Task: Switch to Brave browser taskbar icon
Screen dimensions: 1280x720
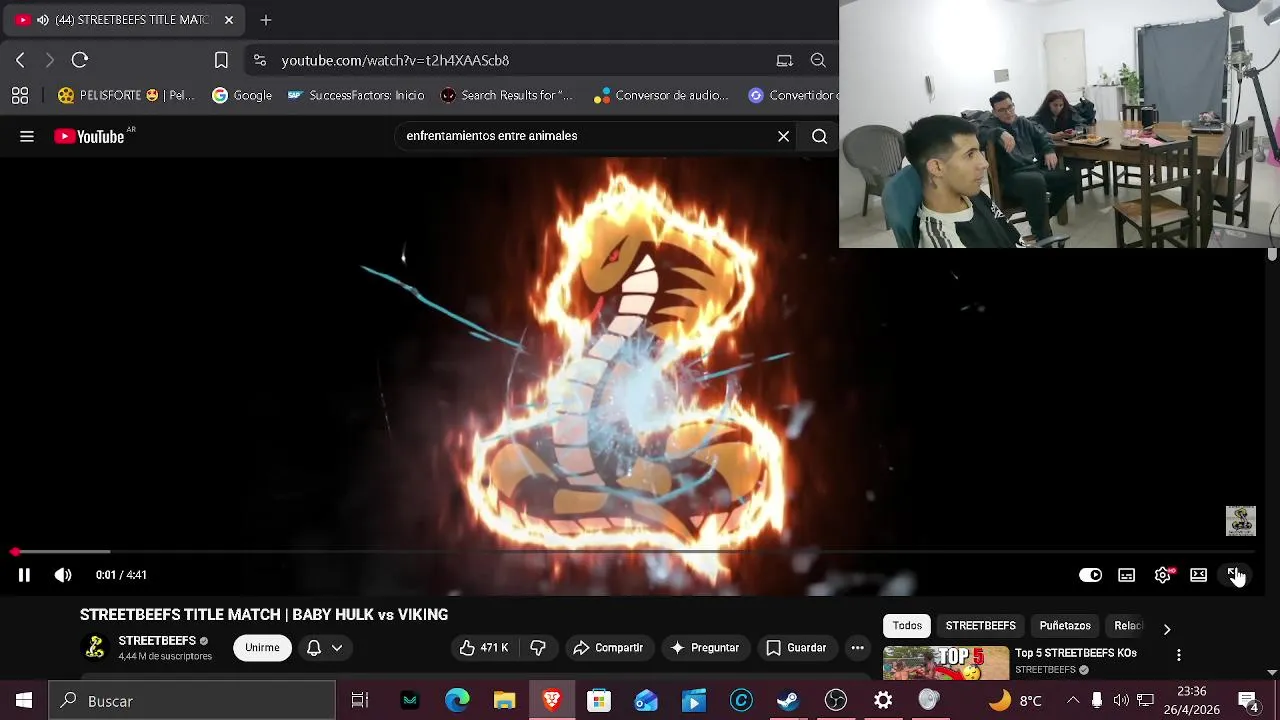Action: [551, 701]
